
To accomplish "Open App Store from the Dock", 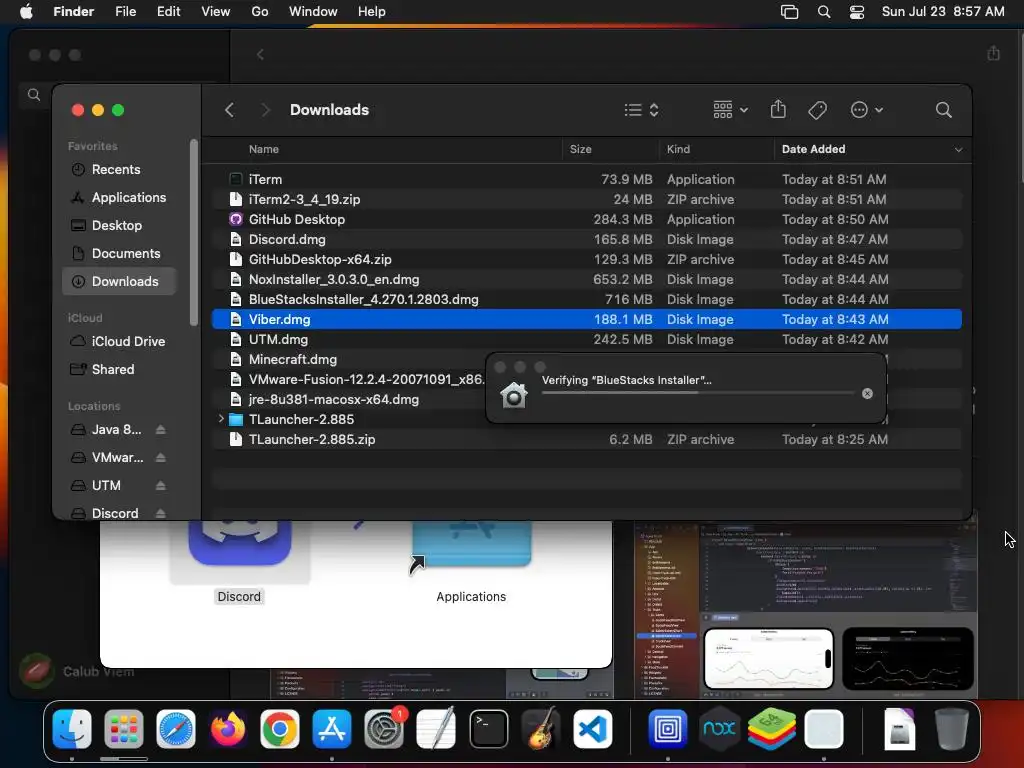I will [332, 729].
